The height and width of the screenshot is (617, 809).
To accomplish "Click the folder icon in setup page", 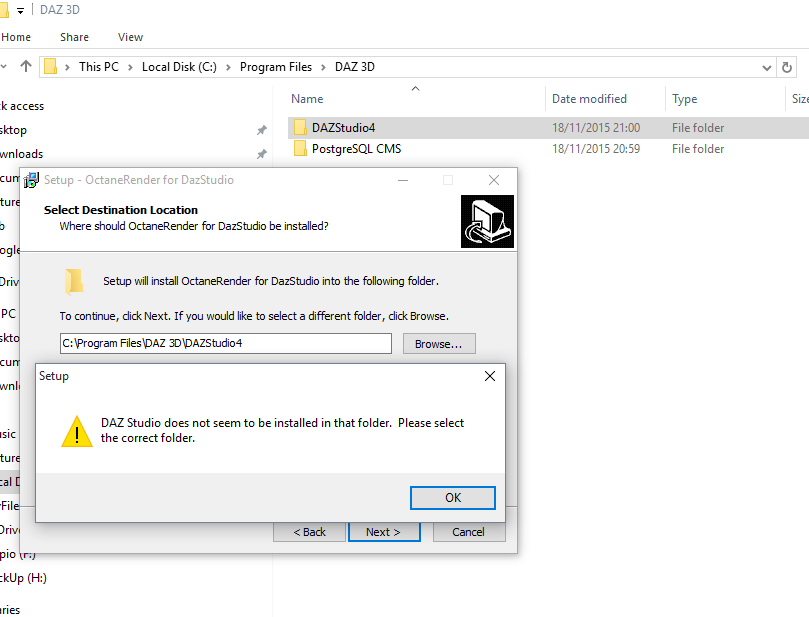I will click(74, 281).
